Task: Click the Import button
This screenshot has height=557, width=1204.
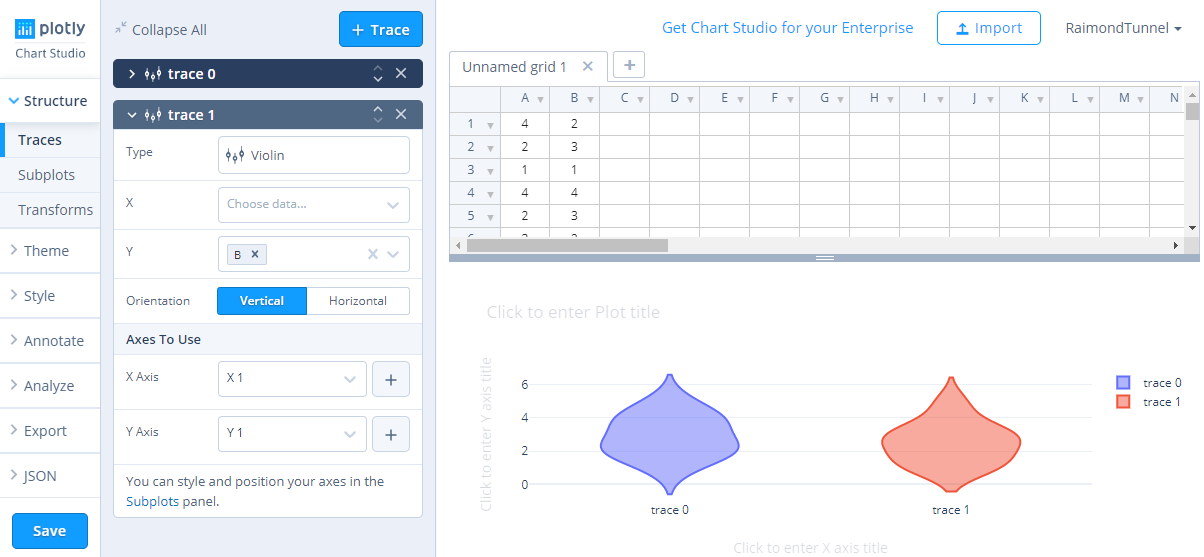Action: click(988, 28)
